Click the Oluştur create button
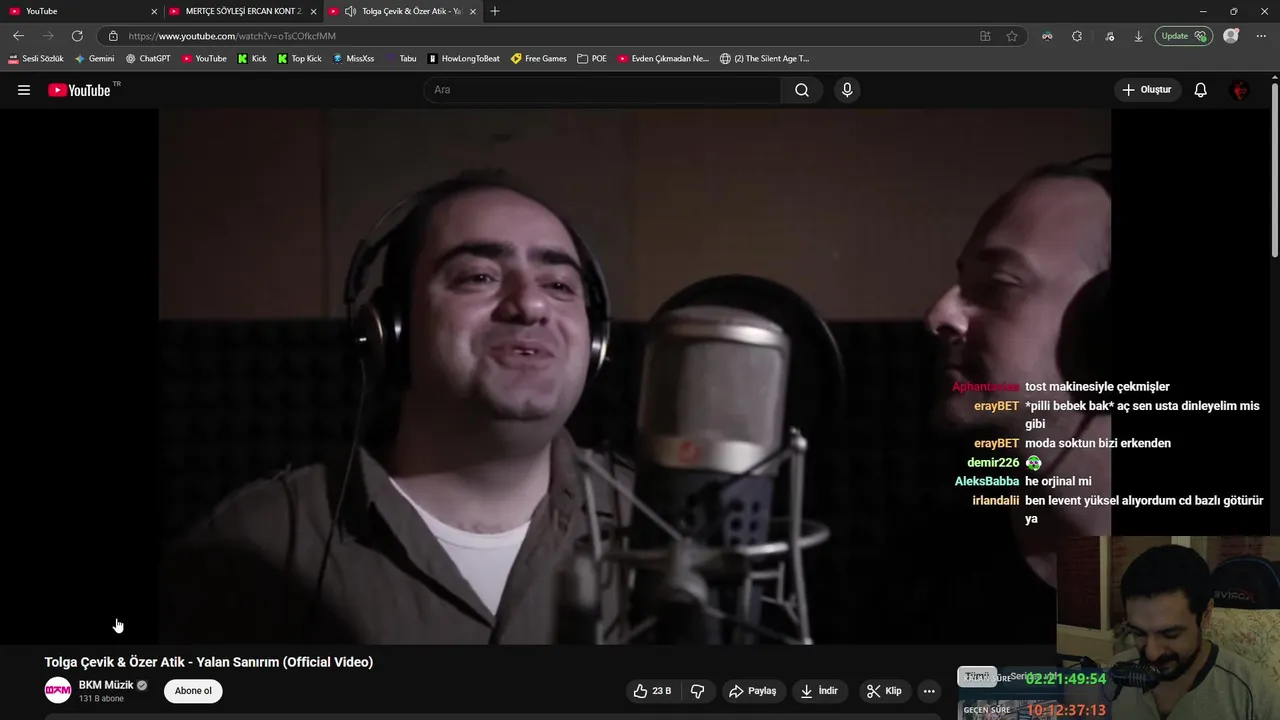This screenshot has width=1280, height=720. tap(1147, 90)
